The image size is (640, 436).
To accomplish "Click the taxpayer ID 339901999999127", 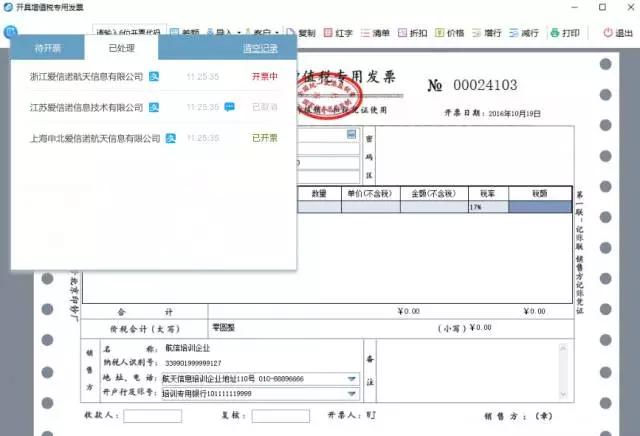I will click(x=193, y=363).
